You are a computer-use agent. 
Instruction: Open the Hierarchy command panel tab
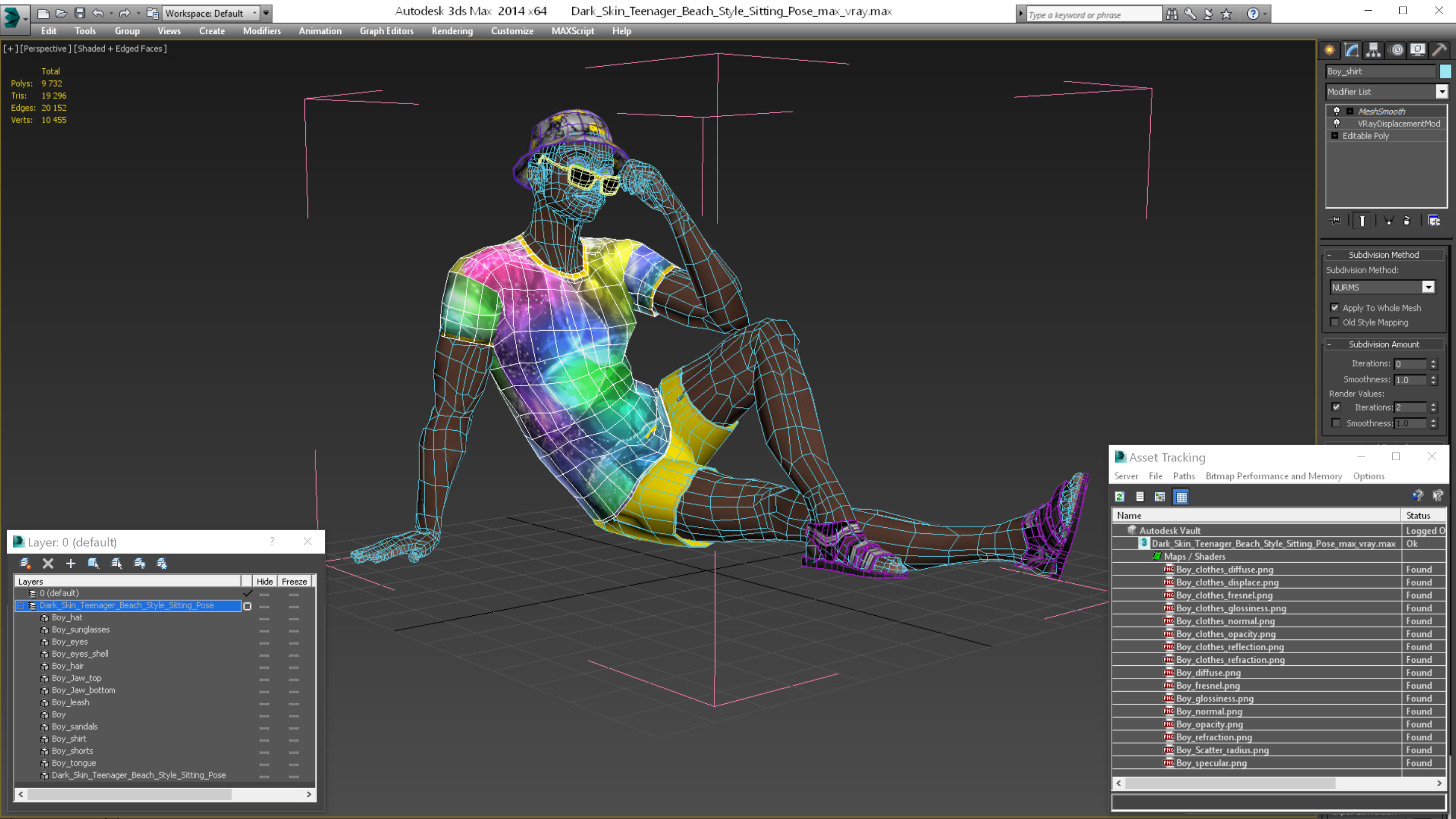tap(1374, 51)
